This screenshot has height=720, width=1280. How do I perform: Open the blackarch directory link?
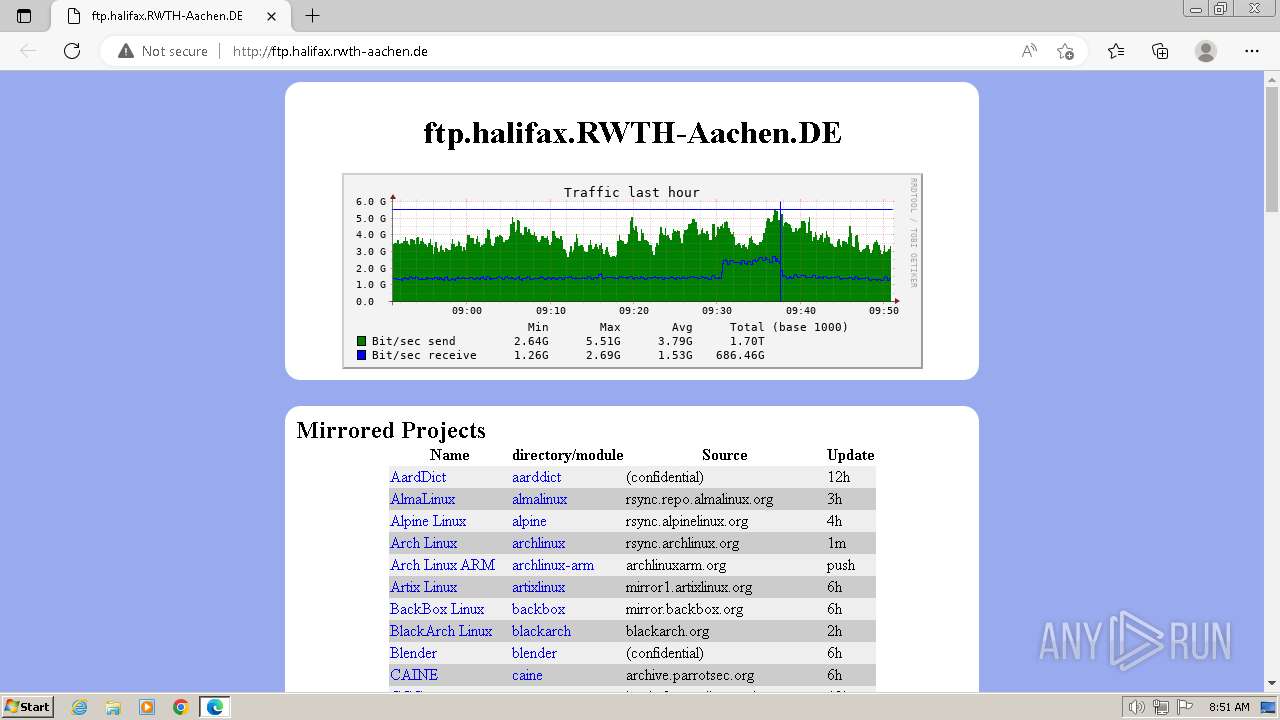[x=541, y=631]
